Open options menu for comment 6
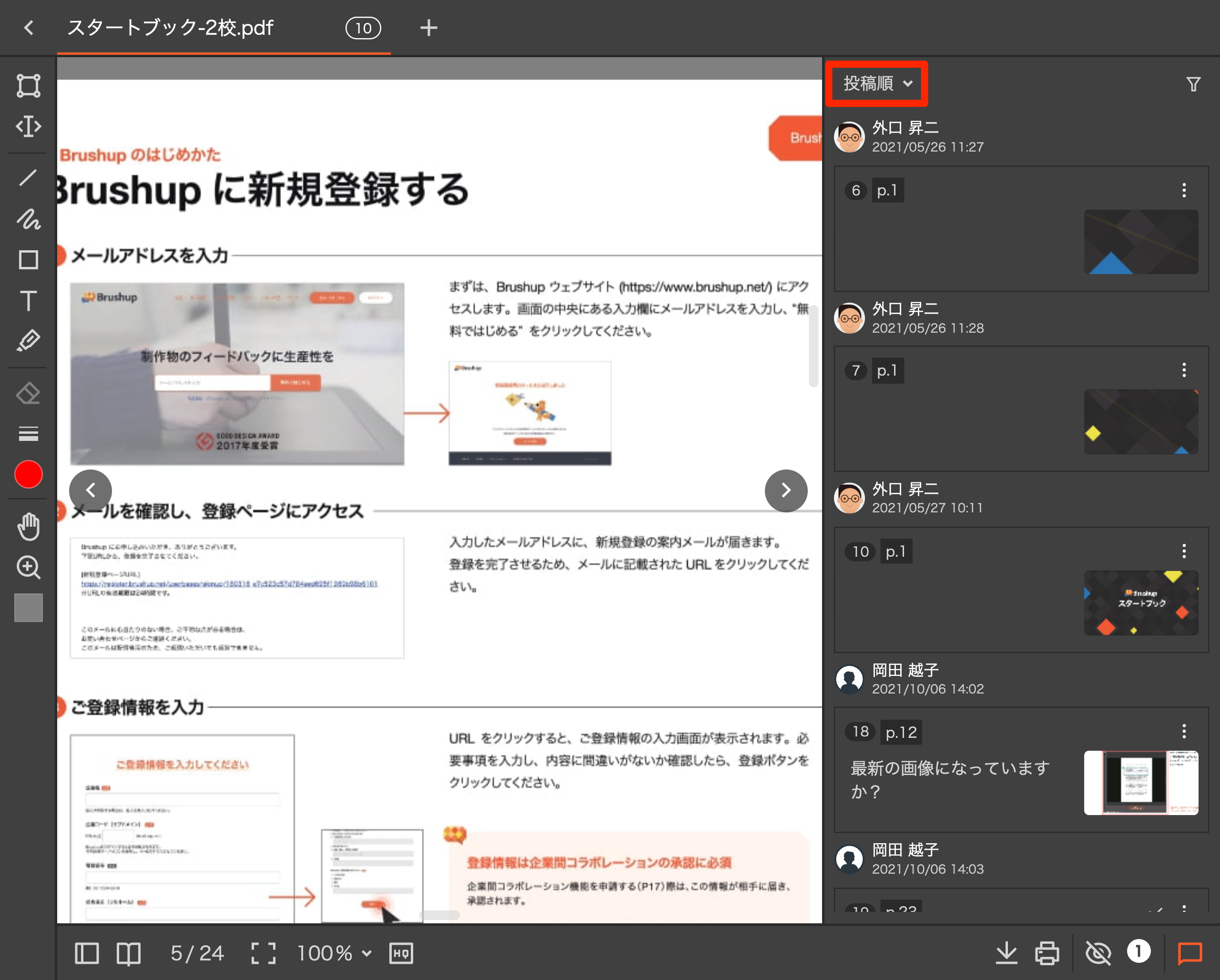 point(1184,190)
